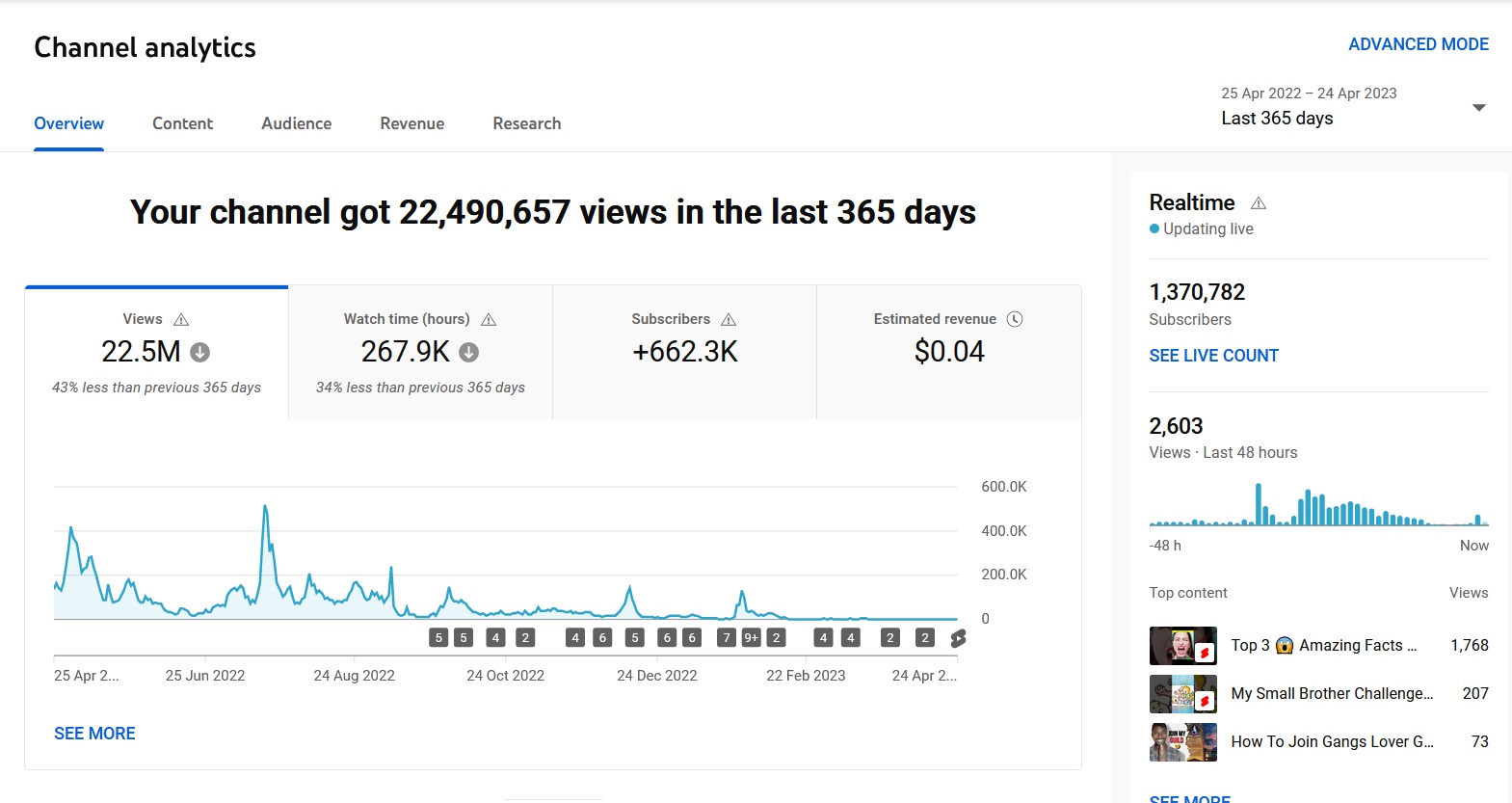
Task: Click the warning triangle next to Realtime
Action: [x=1259, y=203]
